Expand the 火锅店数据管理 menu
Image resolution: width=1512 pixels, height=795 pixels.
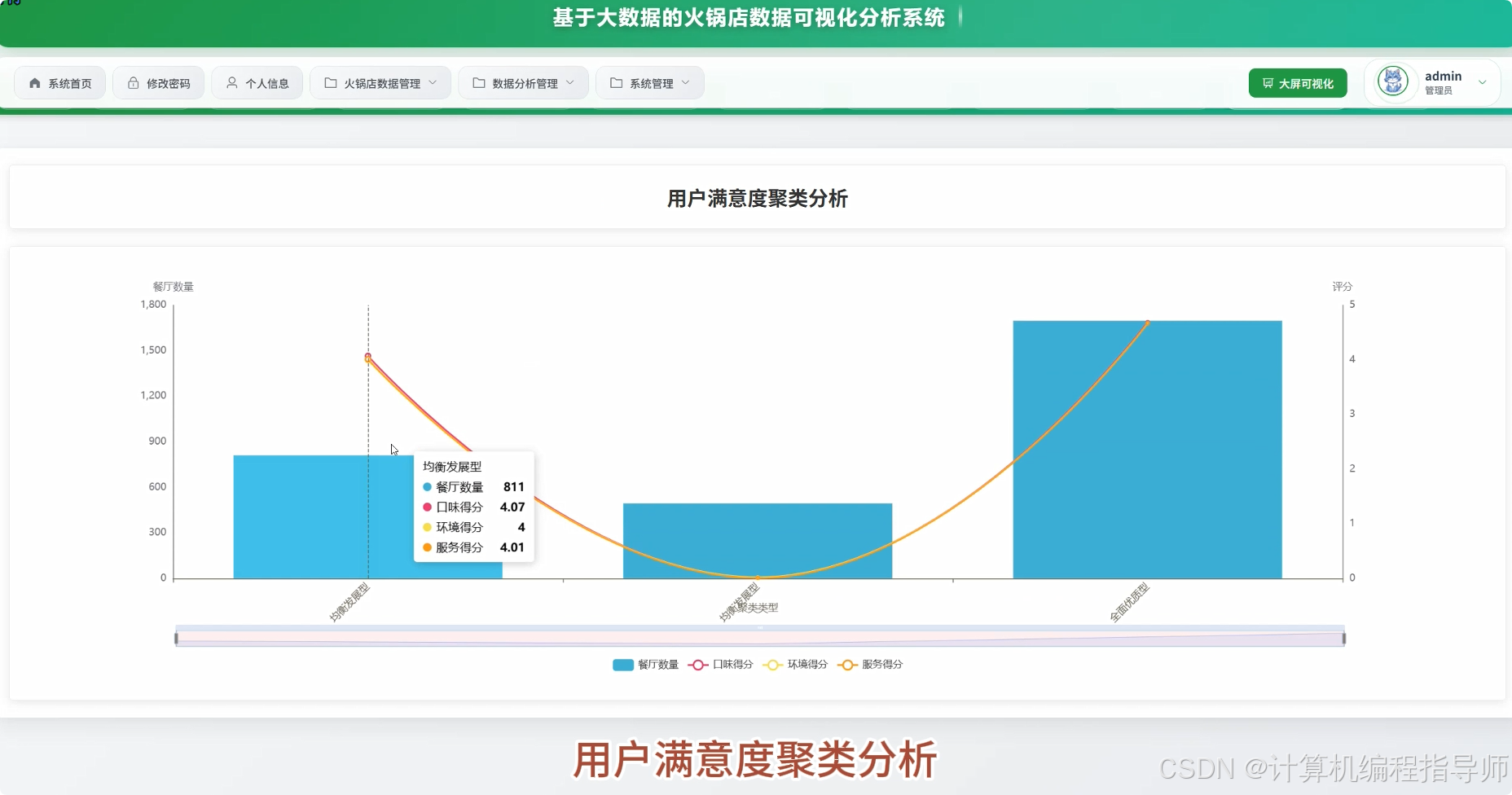[380, 83]
